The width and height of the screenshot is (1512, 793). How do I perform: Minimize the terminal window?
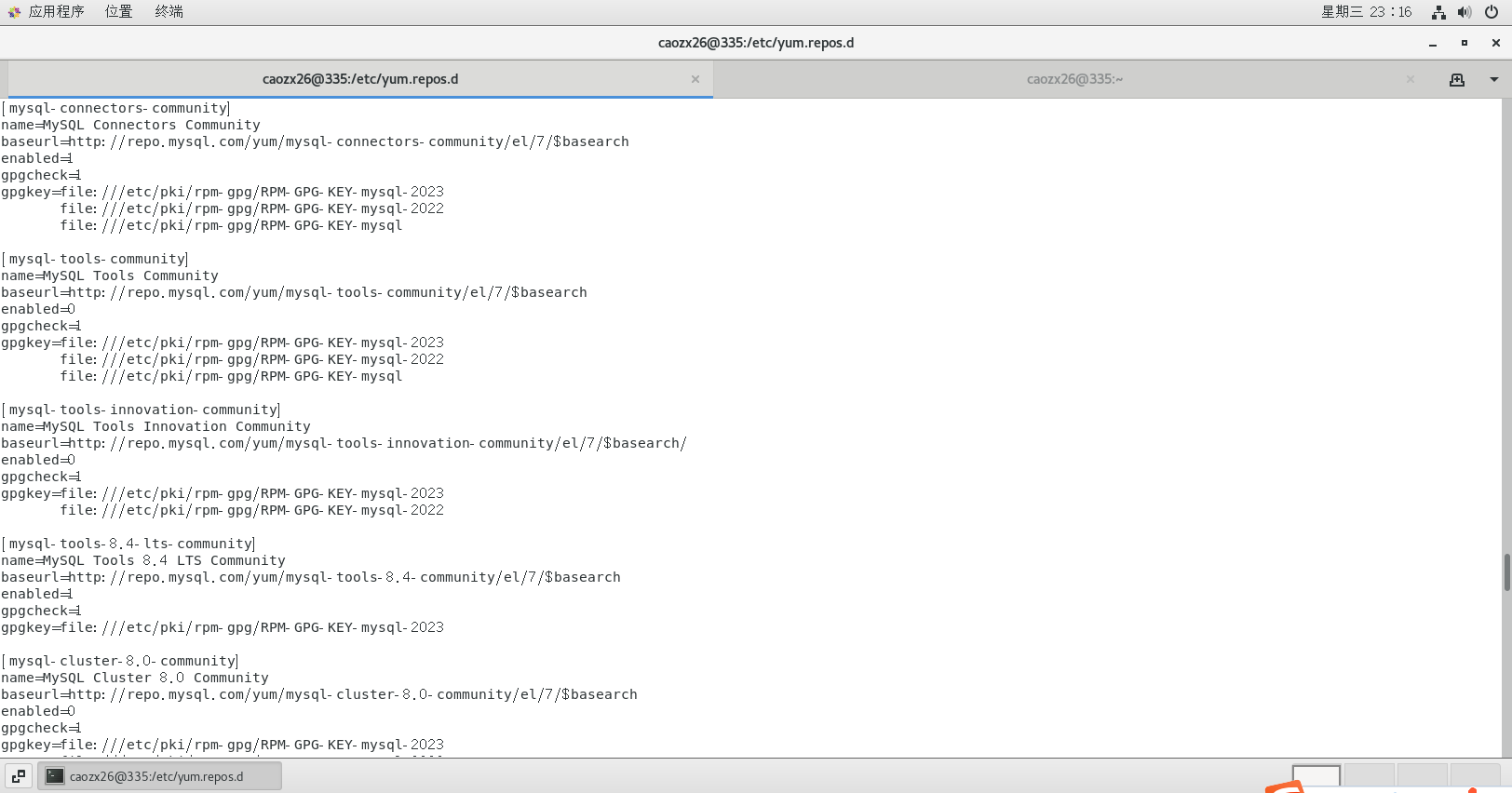tap(1433, 43)
